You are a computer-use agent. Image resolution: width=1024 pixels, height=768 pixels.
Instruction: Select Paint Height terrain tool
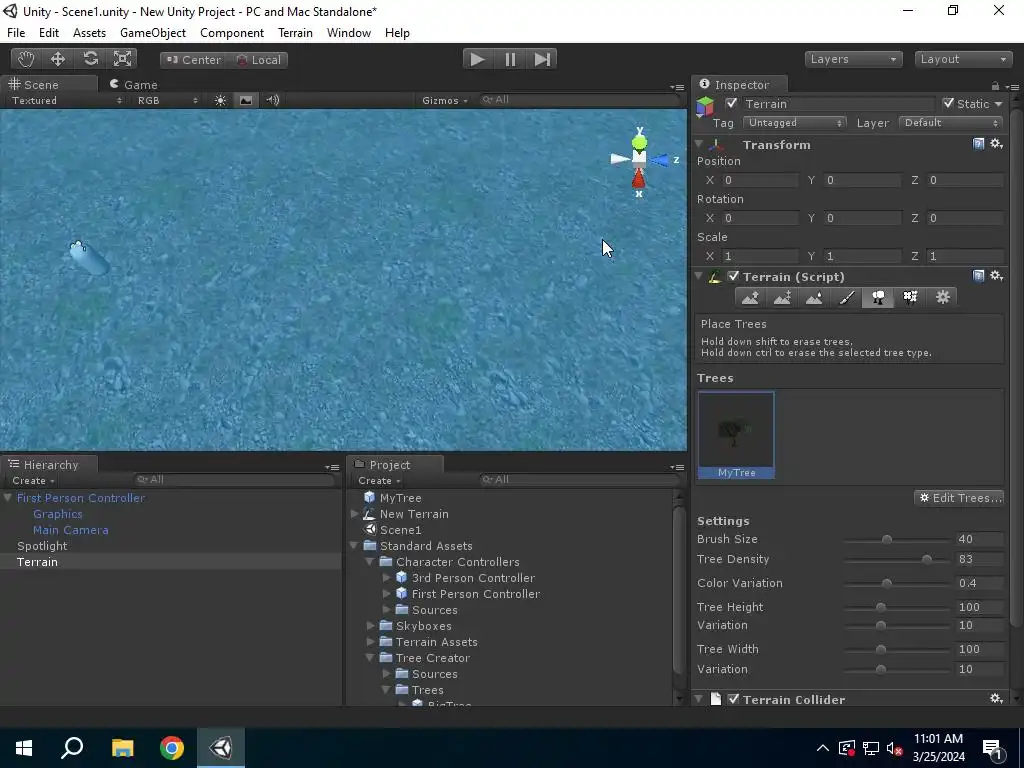(x=782, y=298)
